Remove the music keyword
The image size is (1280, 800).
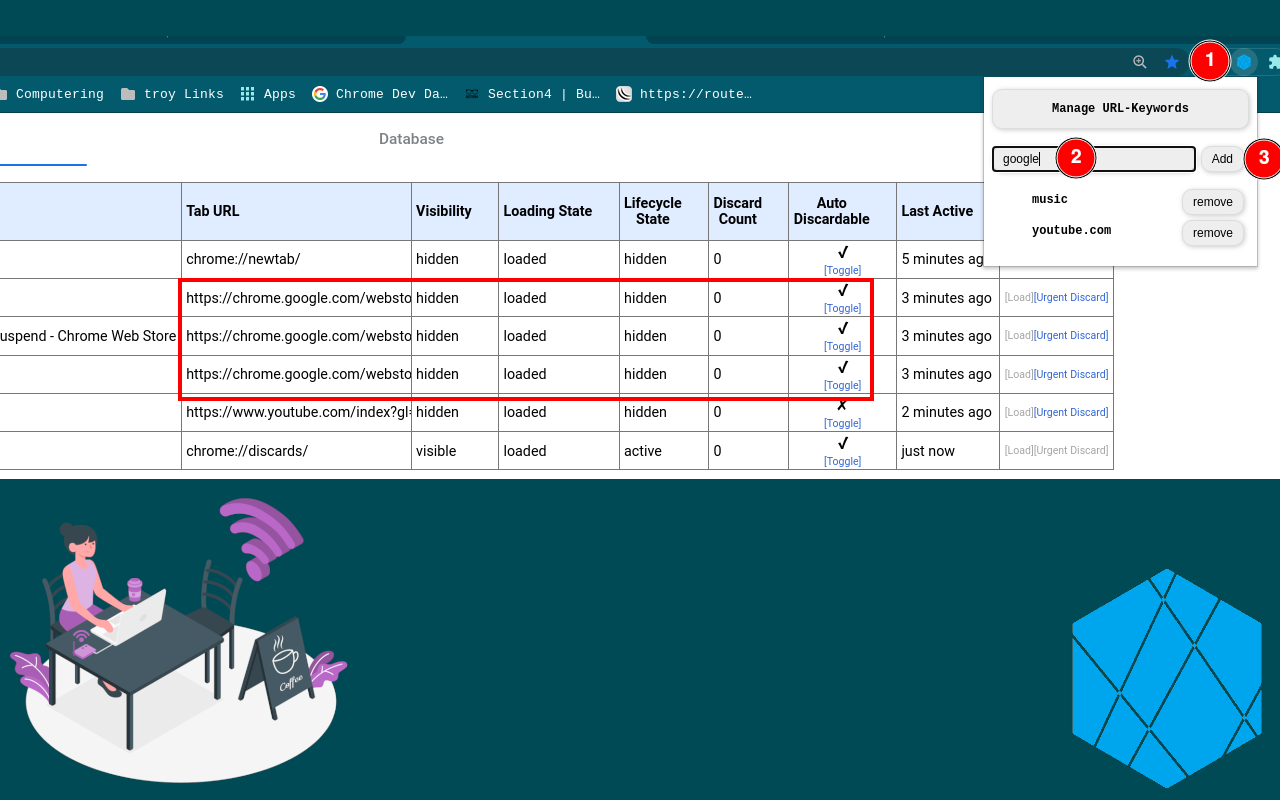click(1212, 201)
